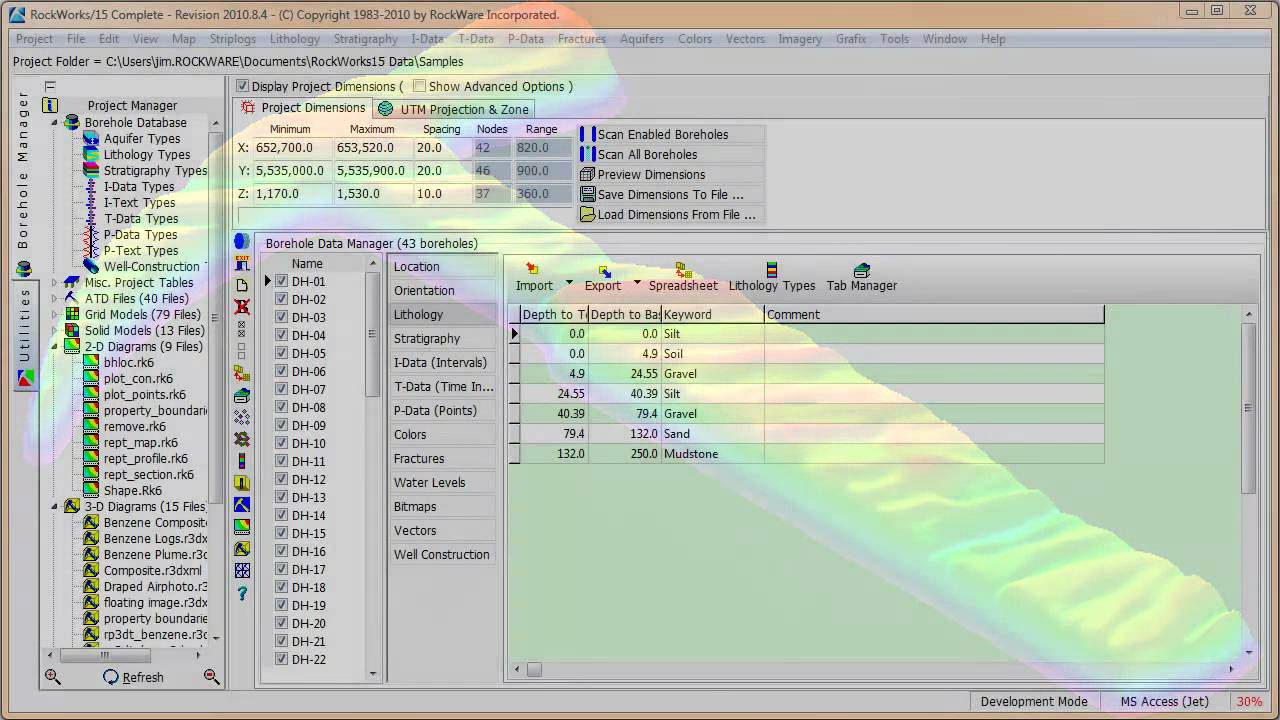The image size is (1280, 720).
Task: Click the blue borehole cylinder icon above the vertical toolbar
Action: coord(241,242)
